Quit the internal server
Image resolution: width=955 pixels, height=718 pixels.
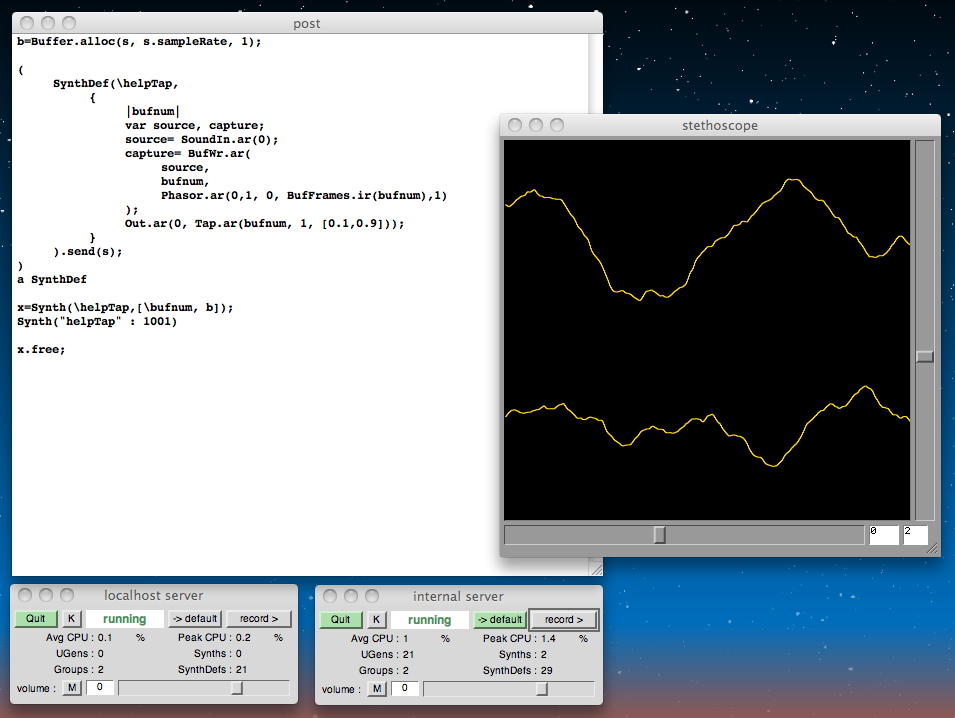coord(340,620)
